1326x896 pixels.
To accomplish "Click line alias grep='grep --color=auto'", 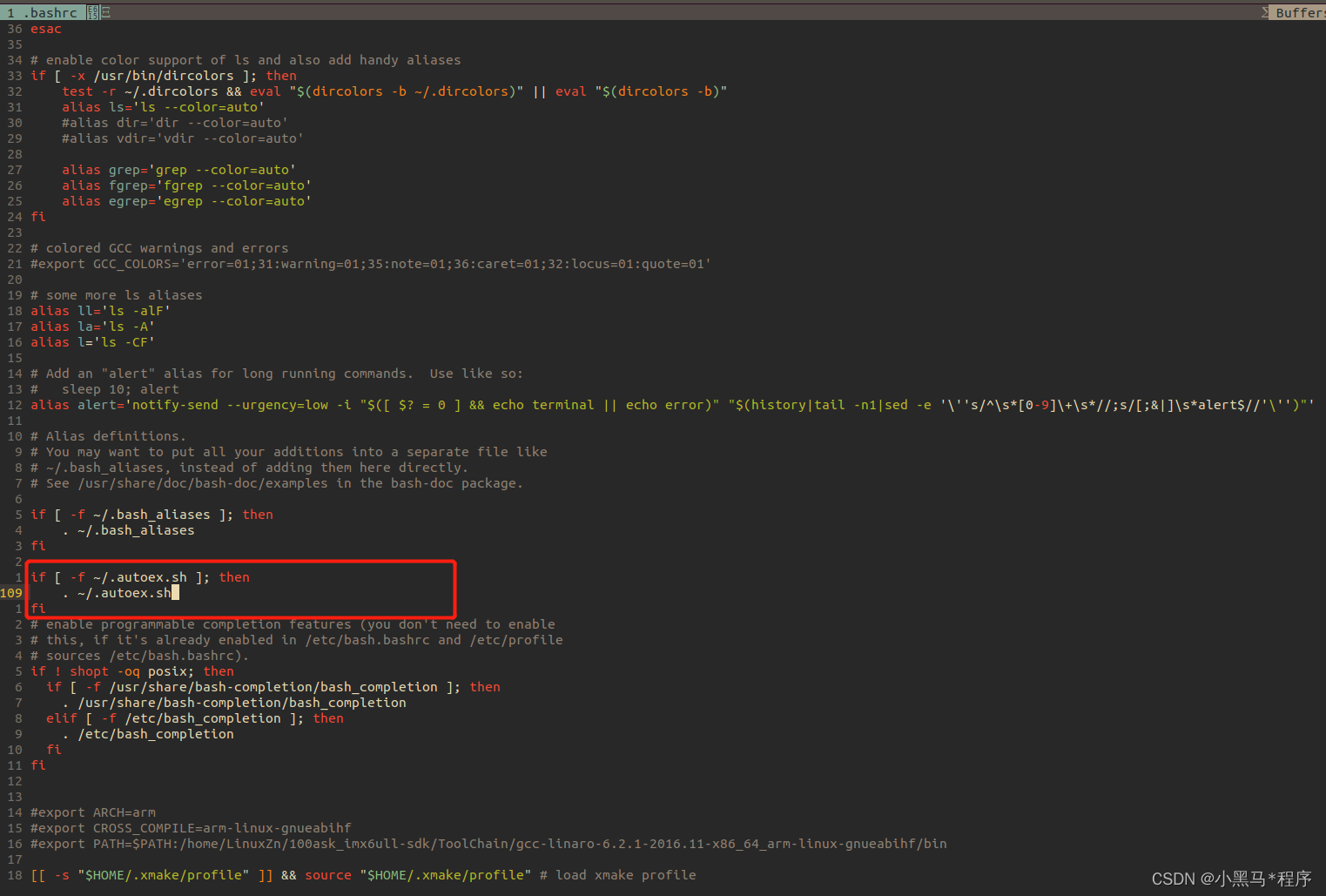I will tap(178, 170).
